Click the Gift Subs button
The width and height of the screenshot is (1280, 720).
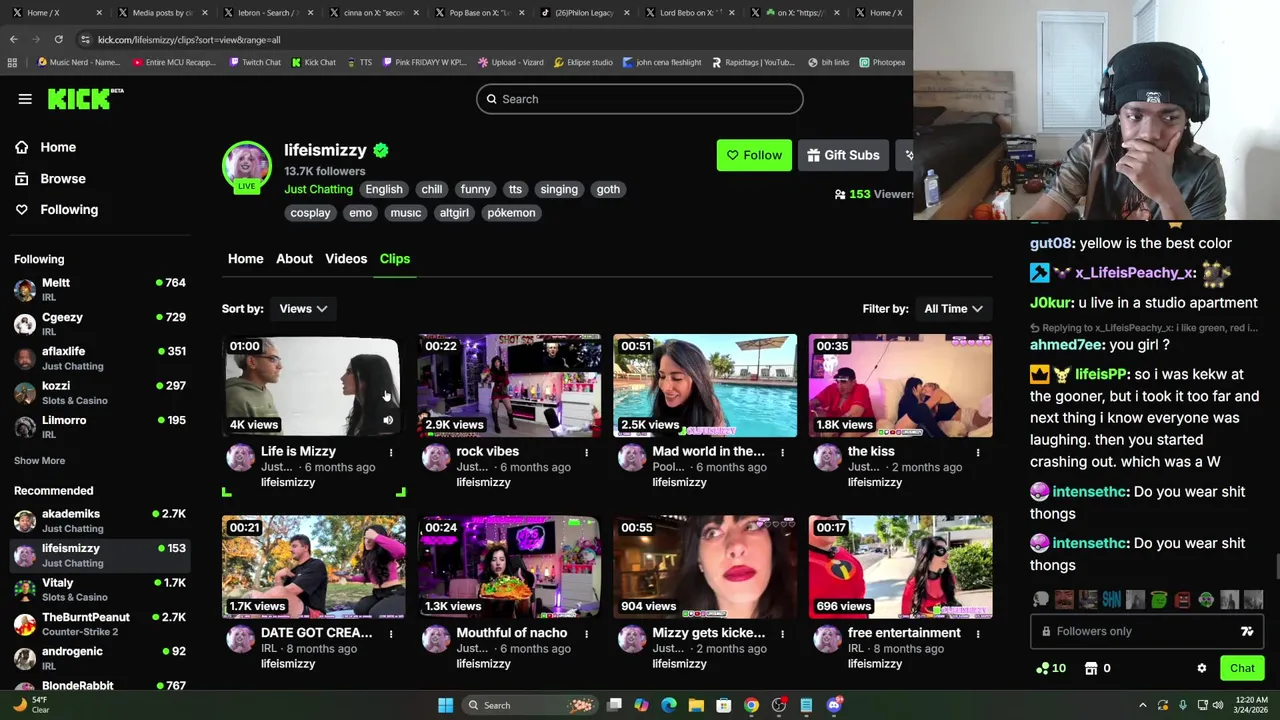843,155
